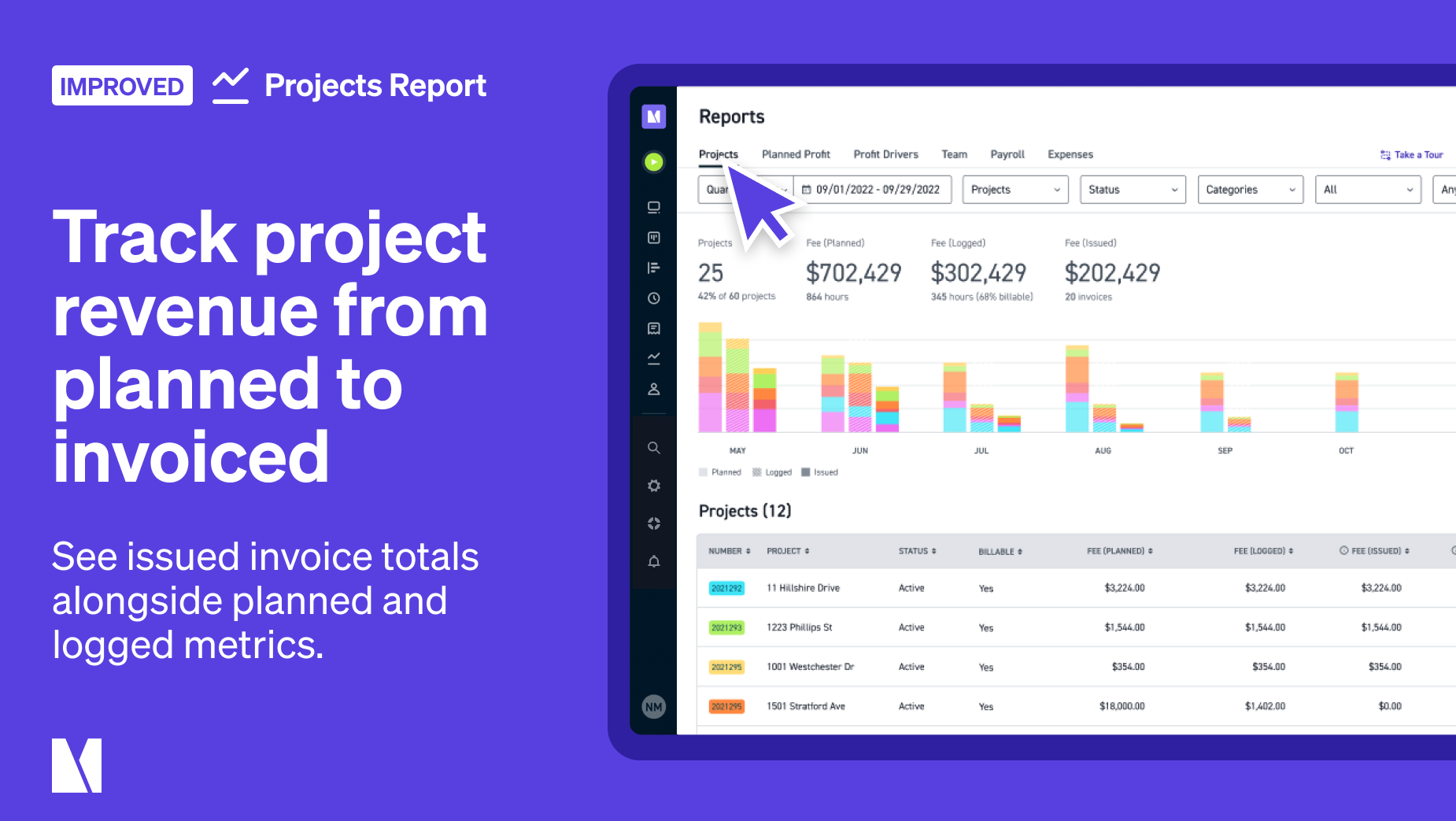Image resolution: width=1456 pixels, height=821 pixels.
Task: Sort table by FEE (ISSUED) column
Action: pos(1406,552)
